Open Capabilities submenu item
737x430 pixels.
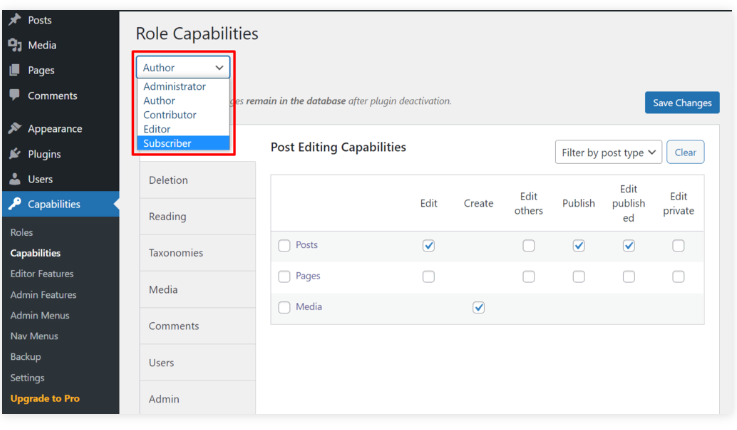[x=35, y=253]
